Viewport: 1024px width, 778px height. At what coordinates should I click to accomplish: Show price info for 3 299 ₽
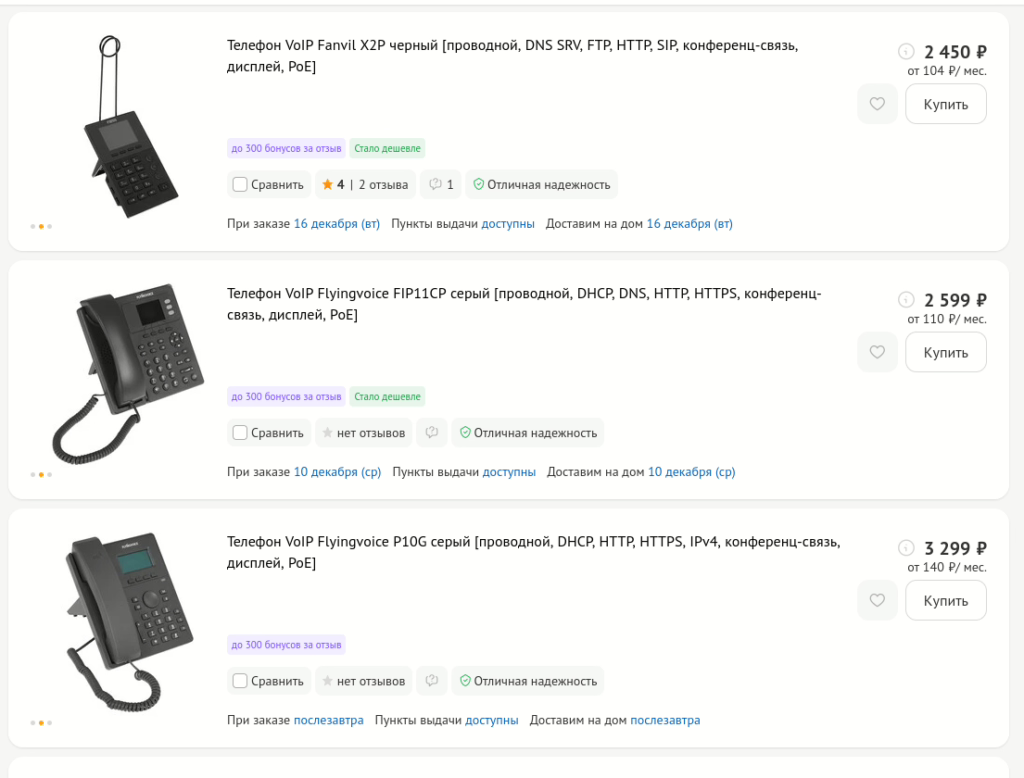coord(906,547)
